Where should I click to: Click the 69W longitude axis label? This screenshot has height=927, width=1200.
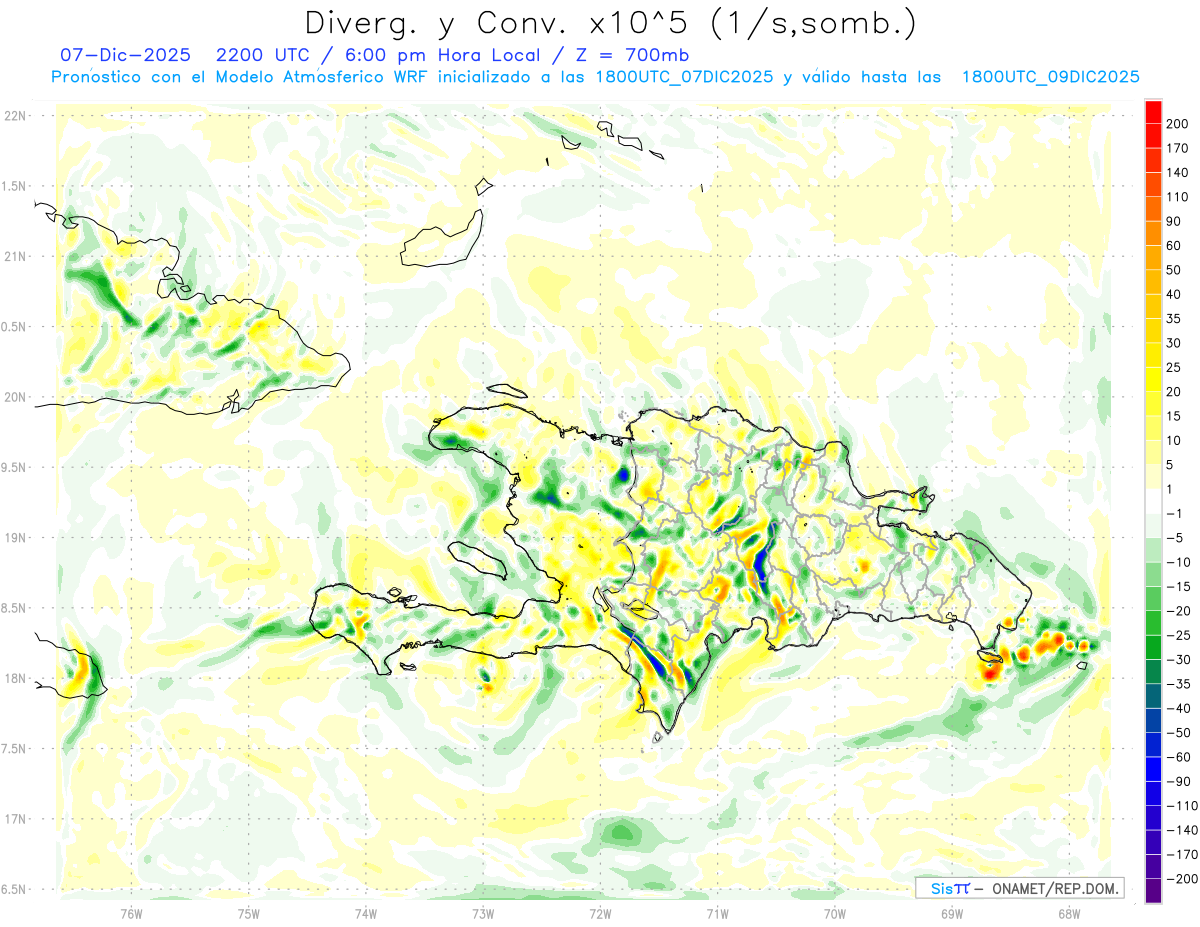click(951, 913)
